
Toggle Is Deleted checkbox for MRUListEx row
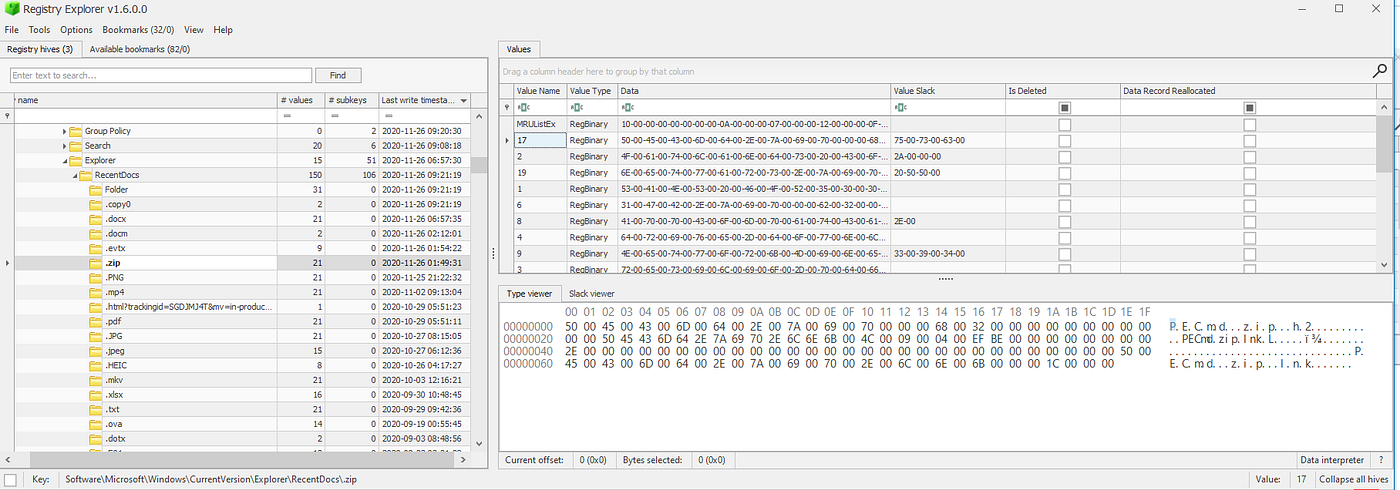tap(1064, 124)
